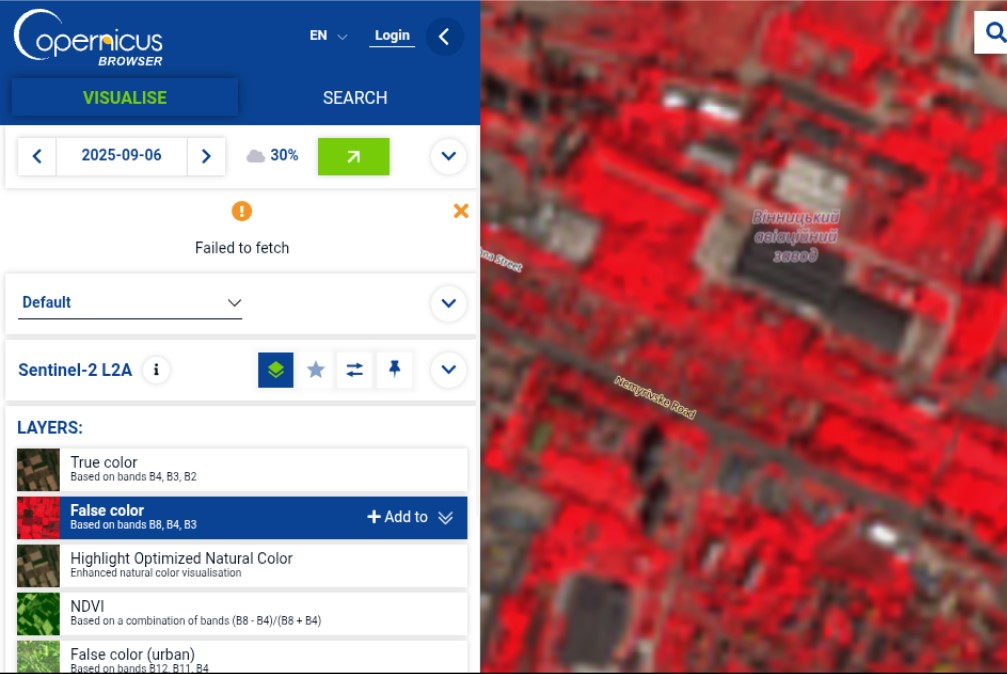The height and width of the screenshot is (674, 1007).
Task: Open the compare sliders settings icon
Action: click(355, 370)
